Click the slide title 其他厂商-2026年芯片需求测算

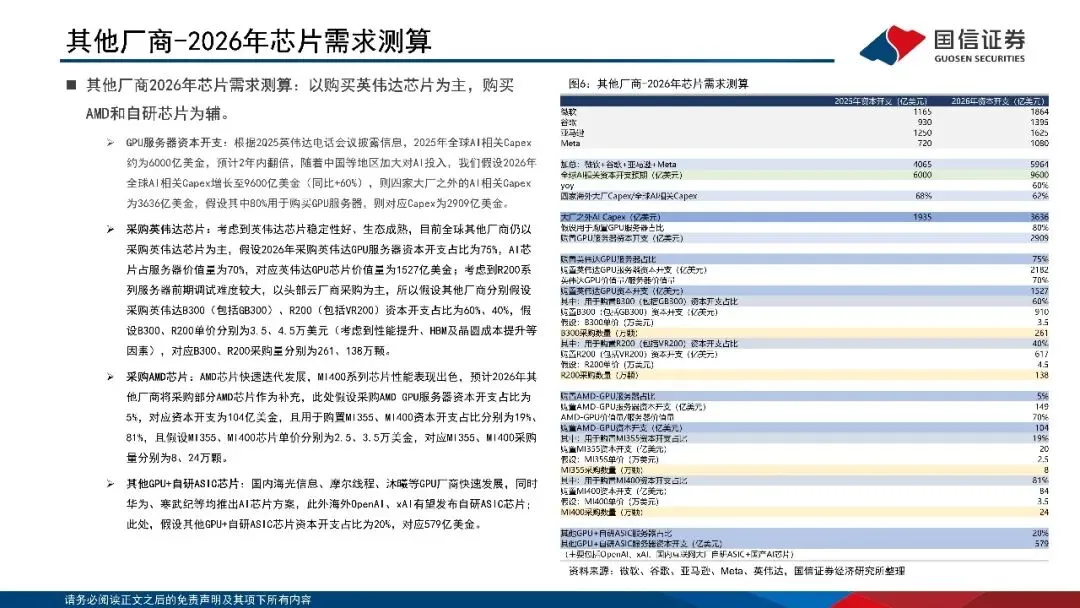[249, 41]
